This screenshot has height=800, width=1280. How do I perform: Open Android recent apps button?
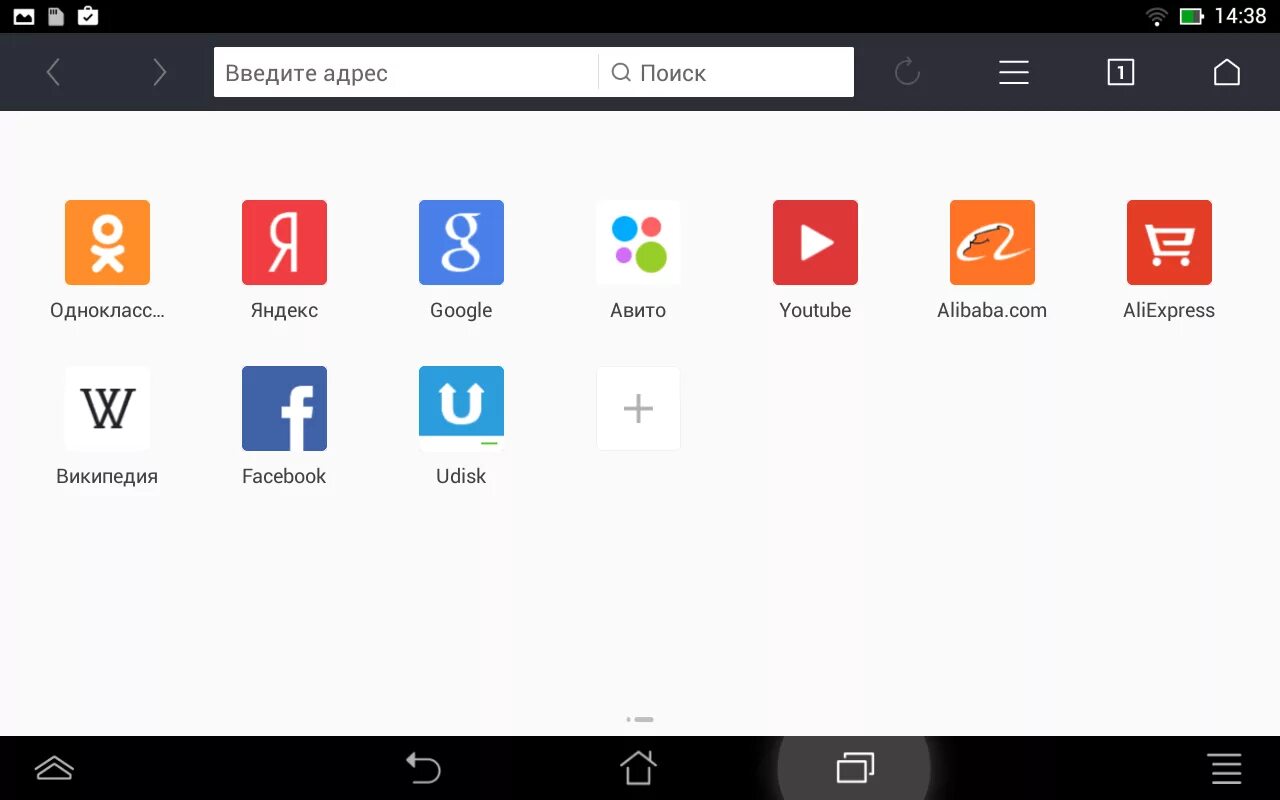click(x=855, y=768)
